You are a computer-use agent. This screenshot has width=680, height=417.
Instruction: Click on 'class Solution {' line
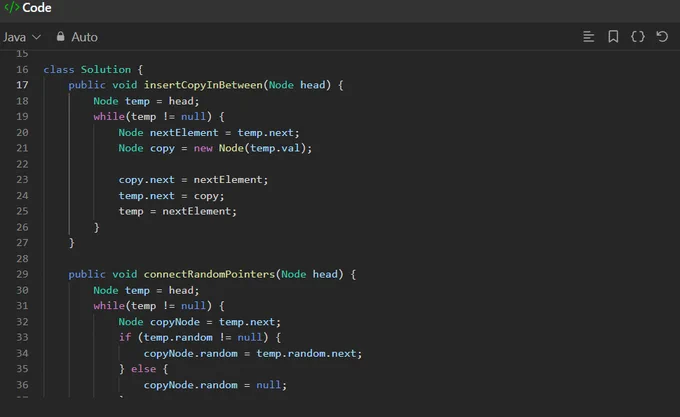[93, 69]
